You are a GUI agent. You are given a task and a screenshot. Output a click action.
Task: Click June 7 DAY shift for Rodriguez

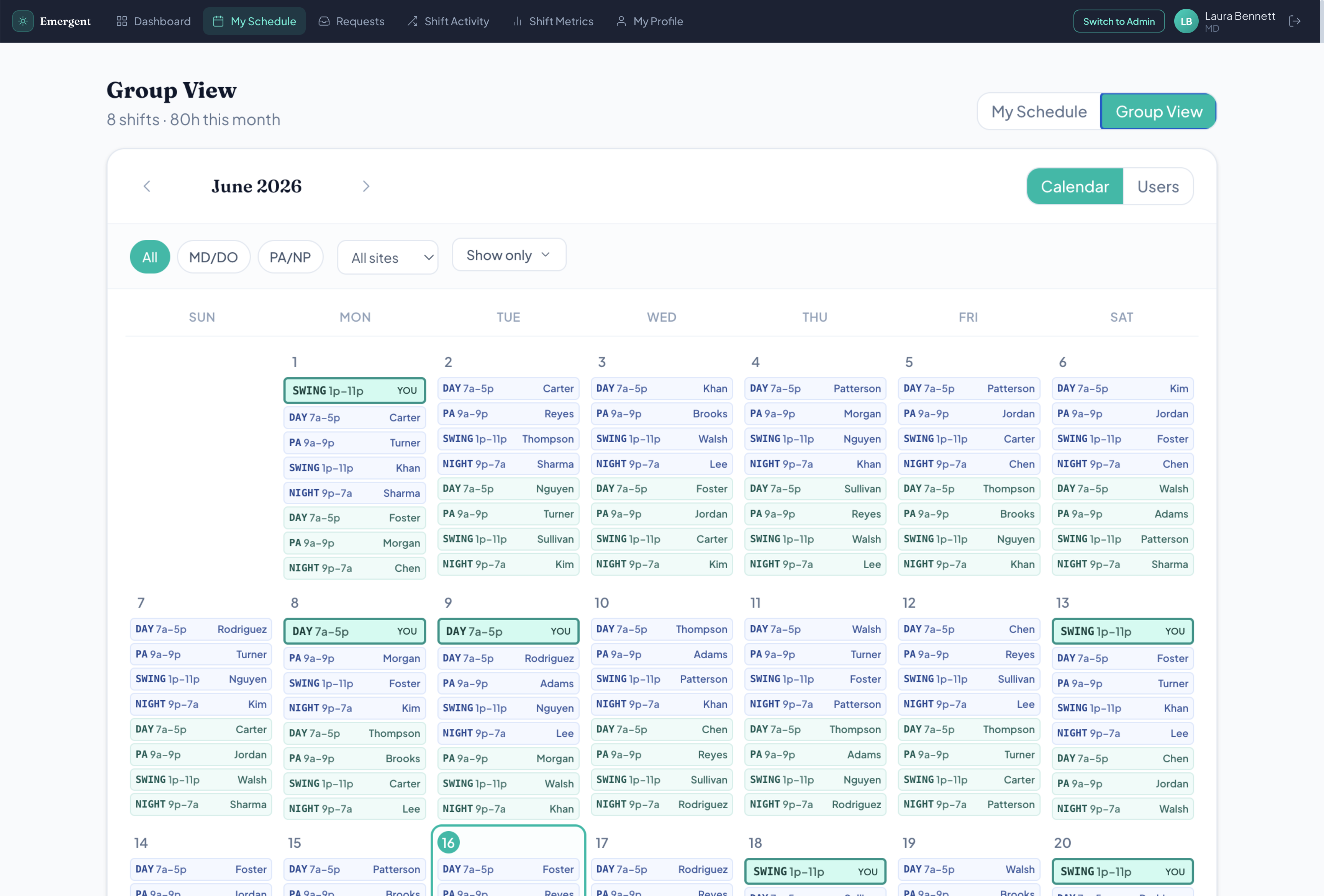coord(201,629)
